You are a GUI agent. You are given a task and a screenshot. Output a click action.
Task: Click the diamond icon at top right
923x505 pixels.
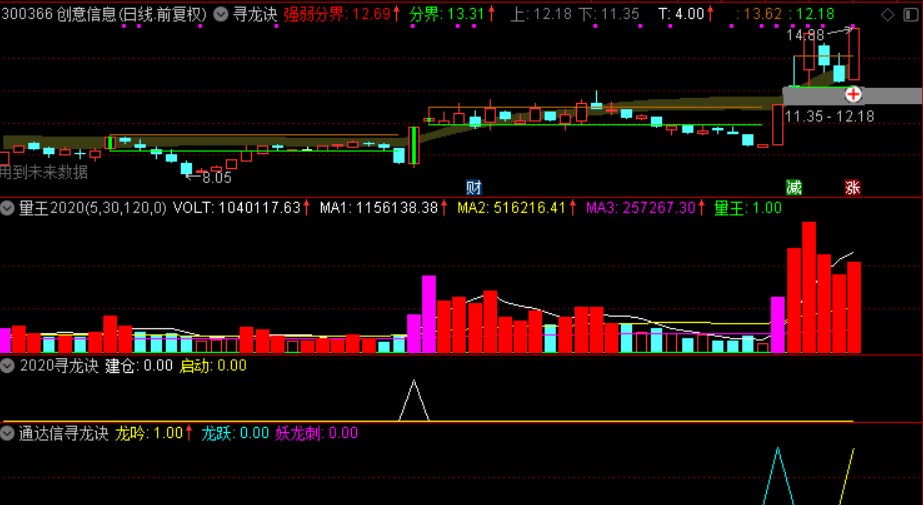tap(888, 15)
